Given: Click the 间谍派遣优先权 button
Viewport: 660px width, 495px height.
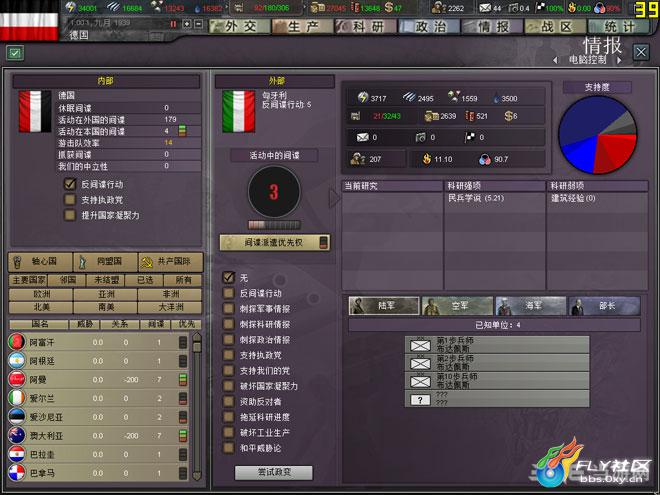Looking at the screenshot, I should click(x=274, y=242).
